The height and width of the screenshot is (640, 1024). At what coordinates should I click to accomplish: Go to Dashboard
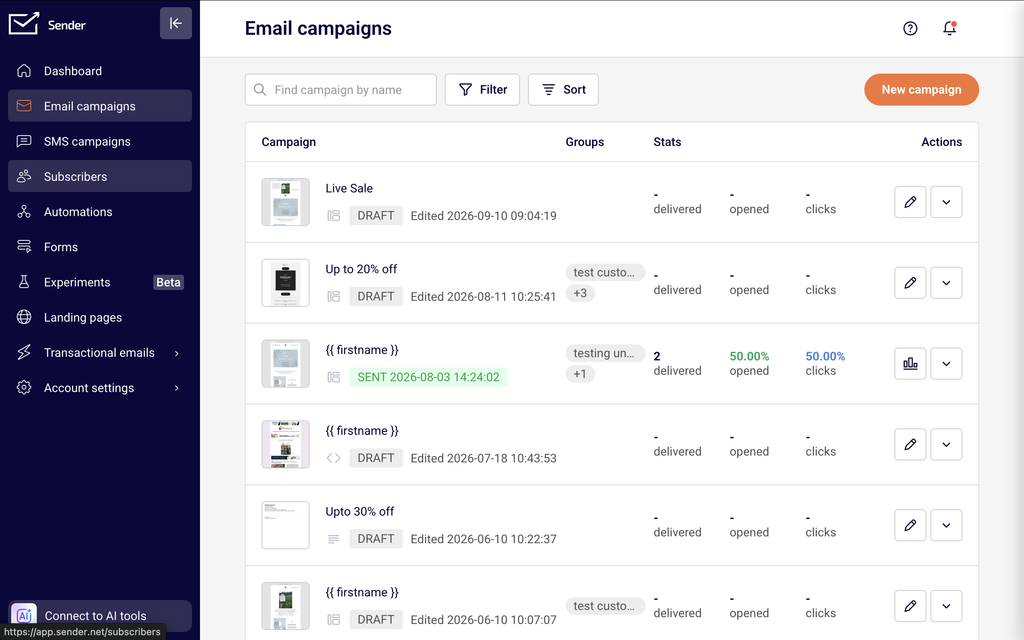[x=100, y=71]
